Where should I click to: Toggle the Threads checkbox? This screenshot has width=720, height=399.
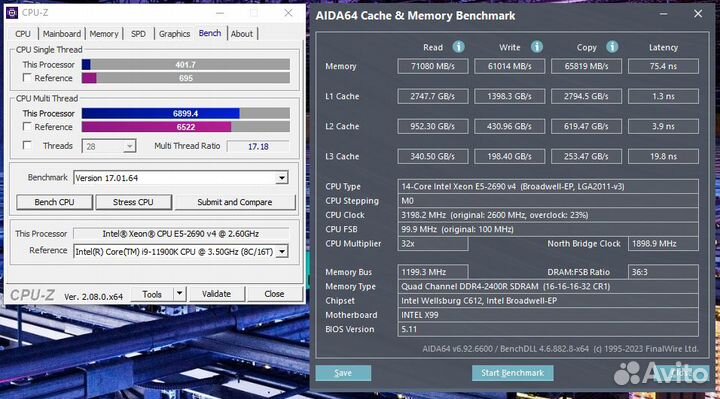27,146
